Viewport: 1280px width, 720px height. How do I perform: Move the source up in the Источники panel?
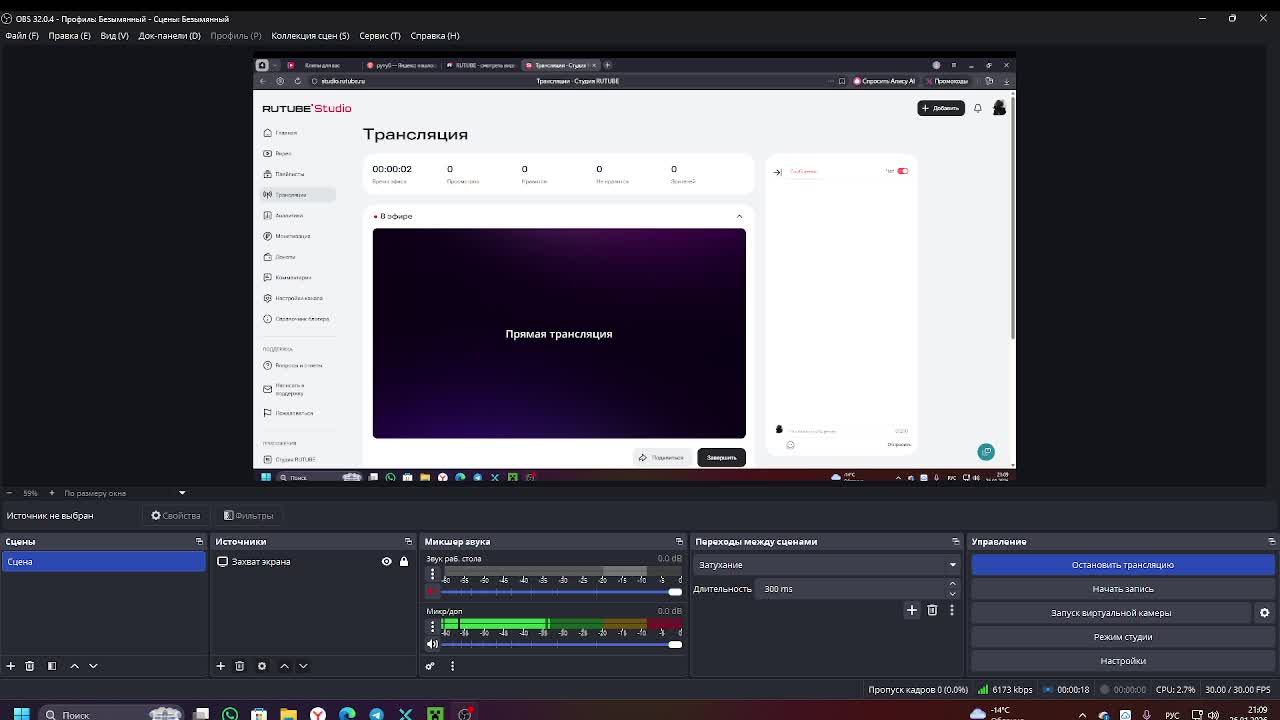point(284,666)
